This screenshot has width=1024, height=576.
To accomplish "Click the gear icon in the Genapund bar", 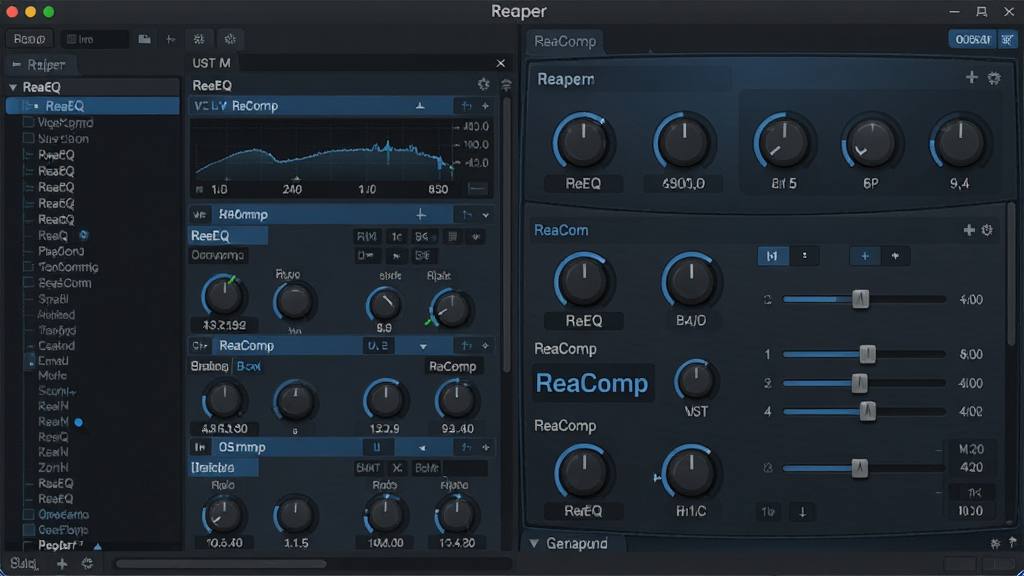I will [995, 543].
